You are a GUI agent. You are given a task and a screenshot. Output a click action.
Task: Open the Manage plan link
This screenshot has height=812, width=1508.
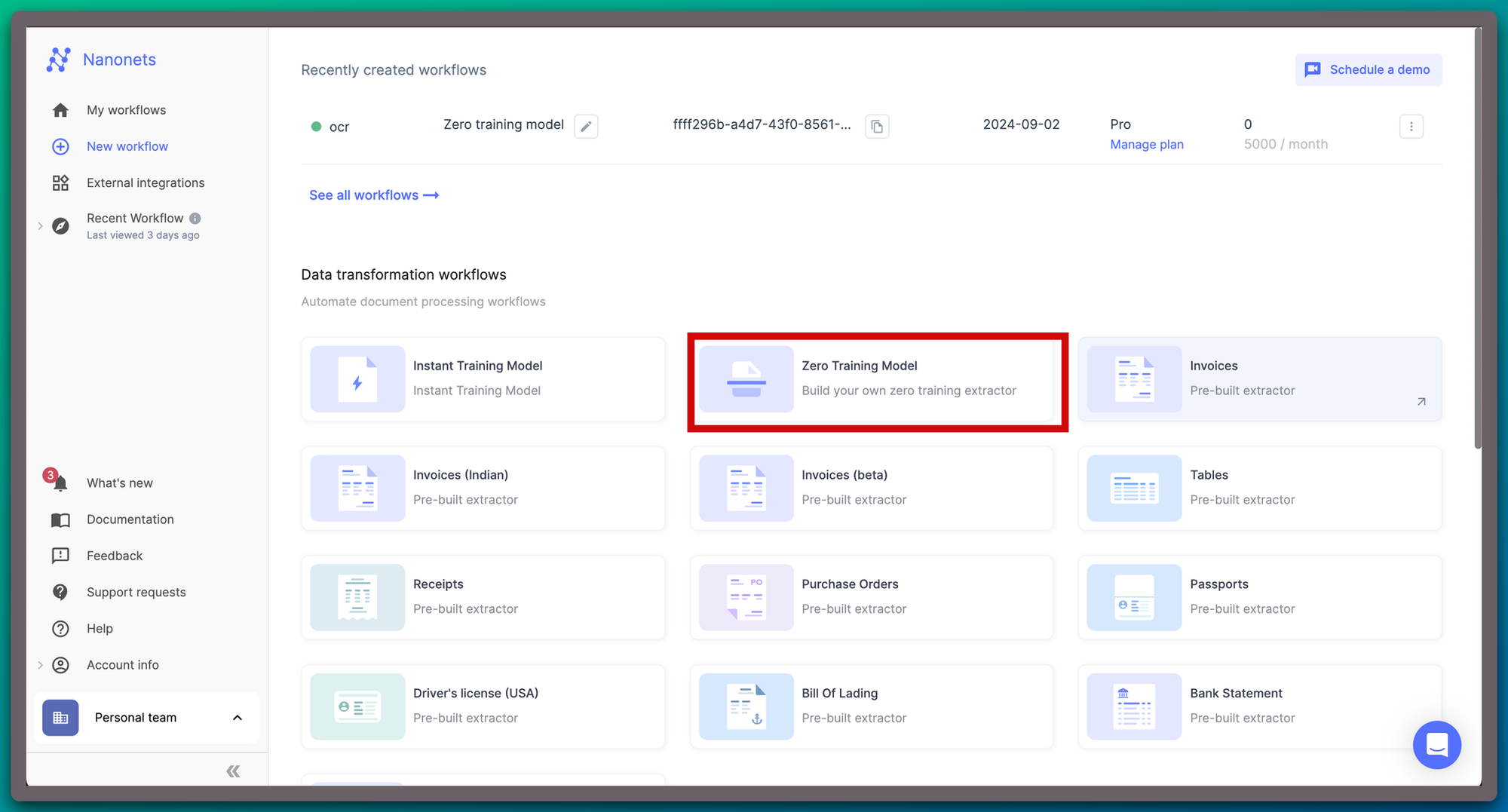(x=1146, y=144)
